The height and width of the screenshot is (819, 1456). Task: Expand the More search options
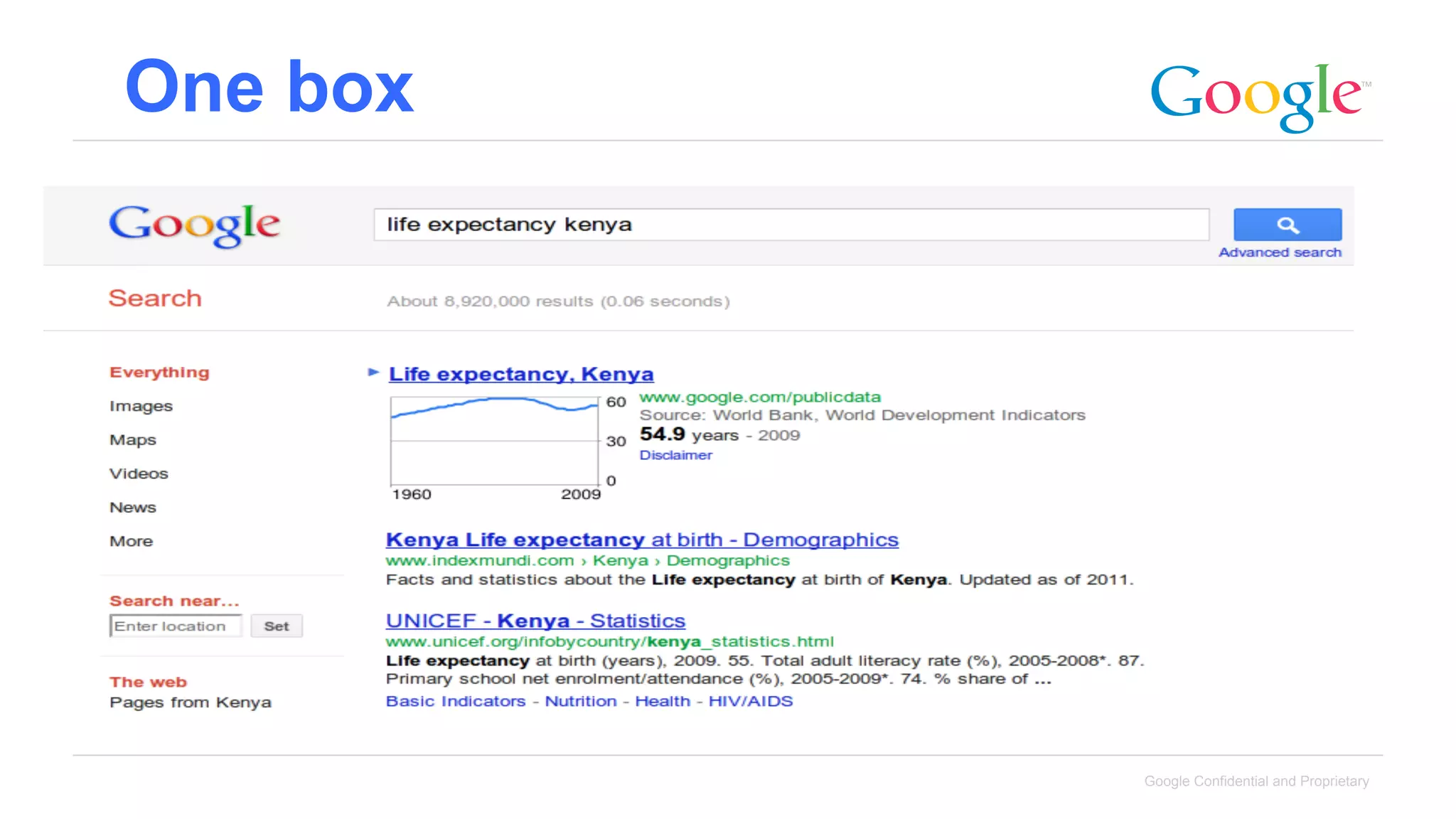pos(131,541)
